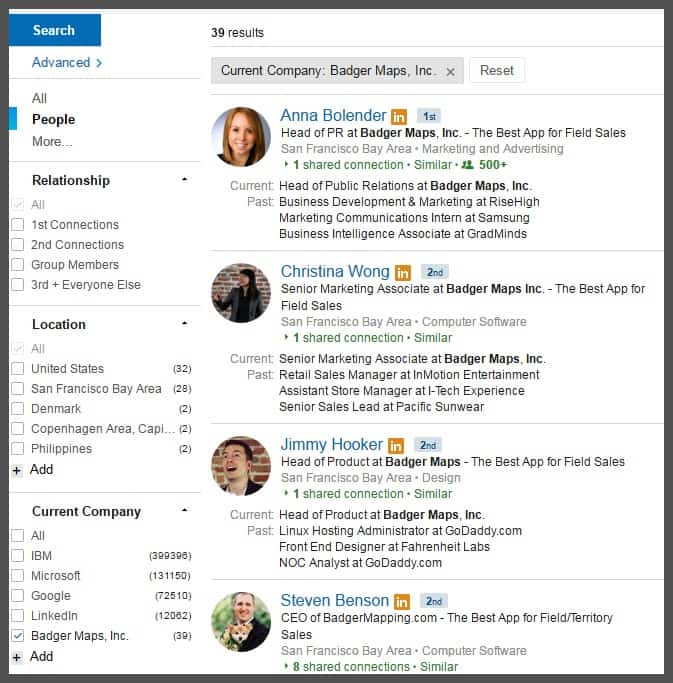Open the Advanced search link
The height and width of the screenshot is (683, 673).
click(x=66, y=62)
